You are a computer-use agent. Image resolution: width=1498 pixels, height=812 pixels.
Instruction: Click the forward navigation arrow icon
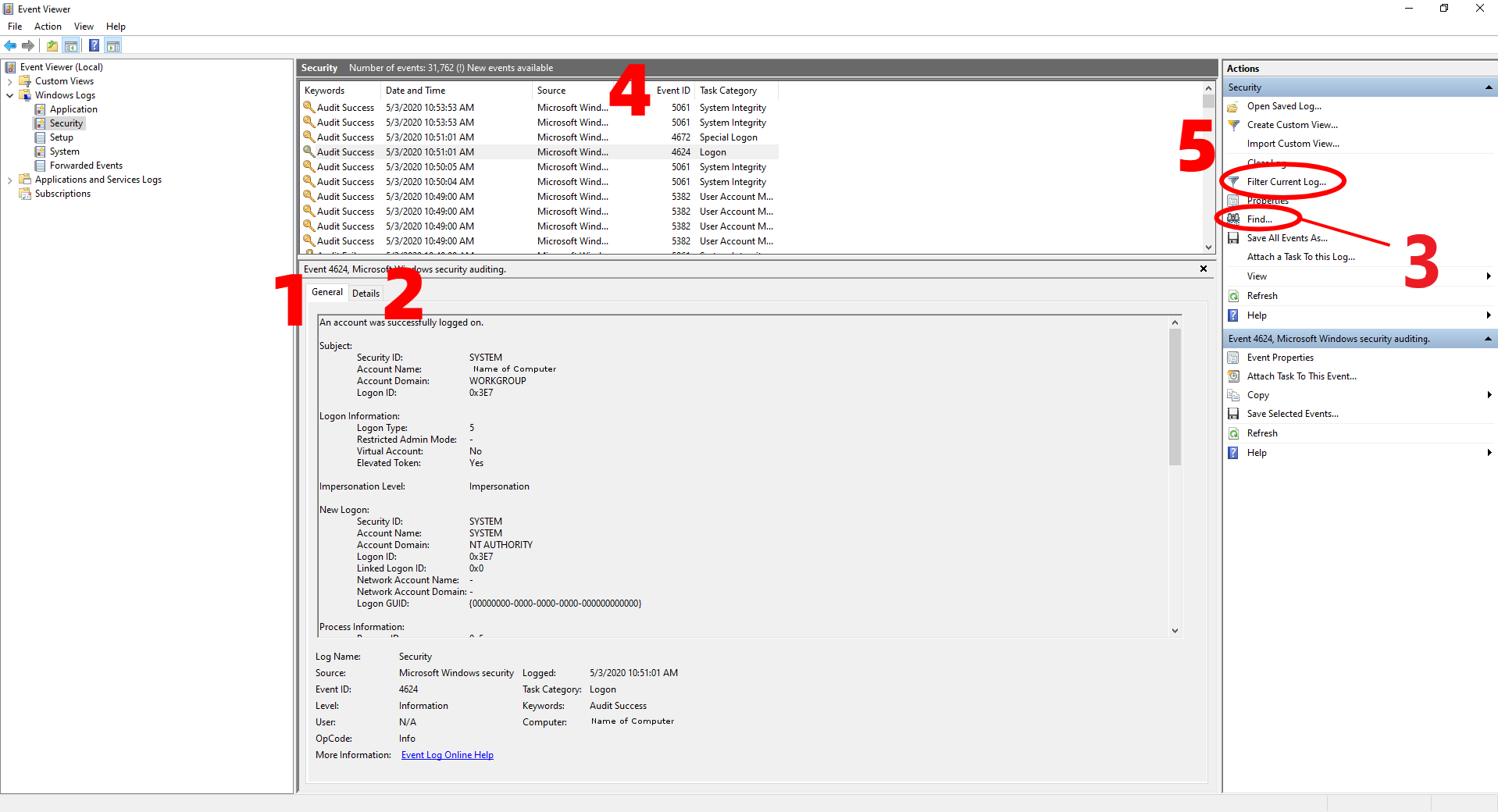click(29, 45)
